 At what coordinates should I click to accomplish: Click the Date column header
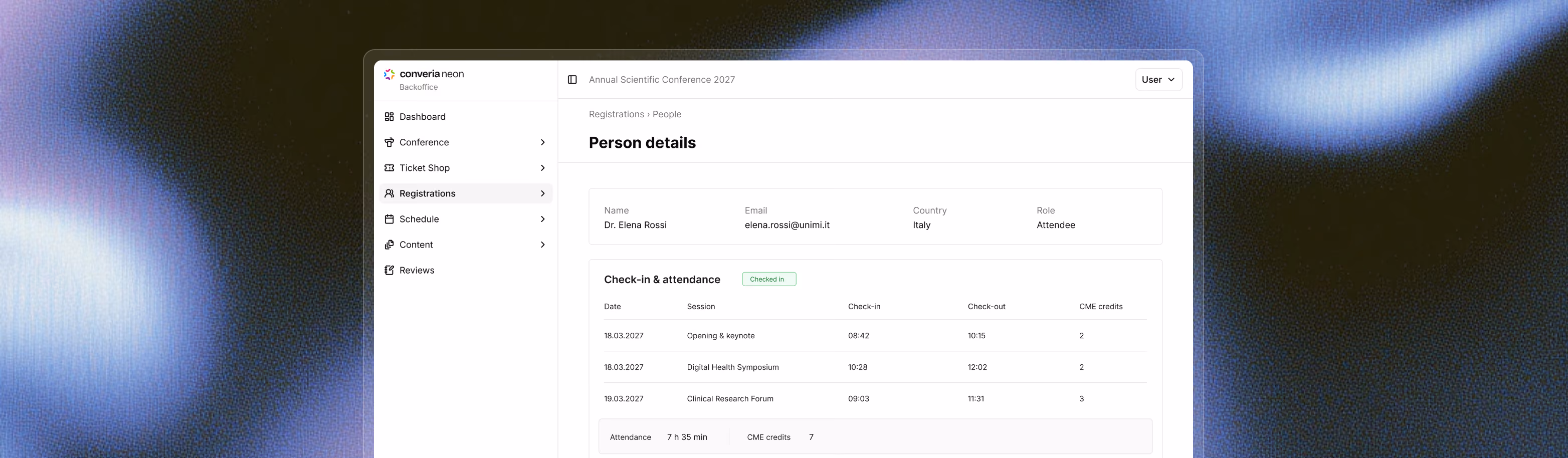[612, 307]
